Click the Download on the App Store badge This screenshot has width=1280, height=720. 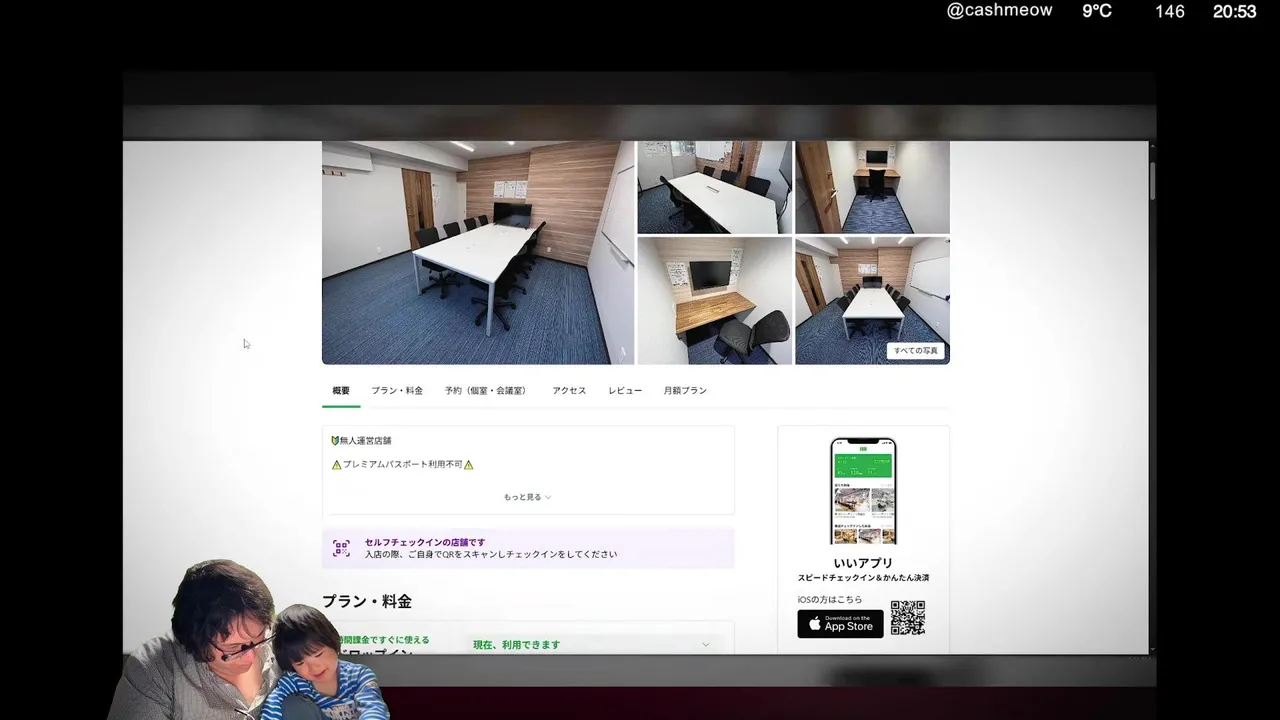pyautogui.click(x=840, y=624)
